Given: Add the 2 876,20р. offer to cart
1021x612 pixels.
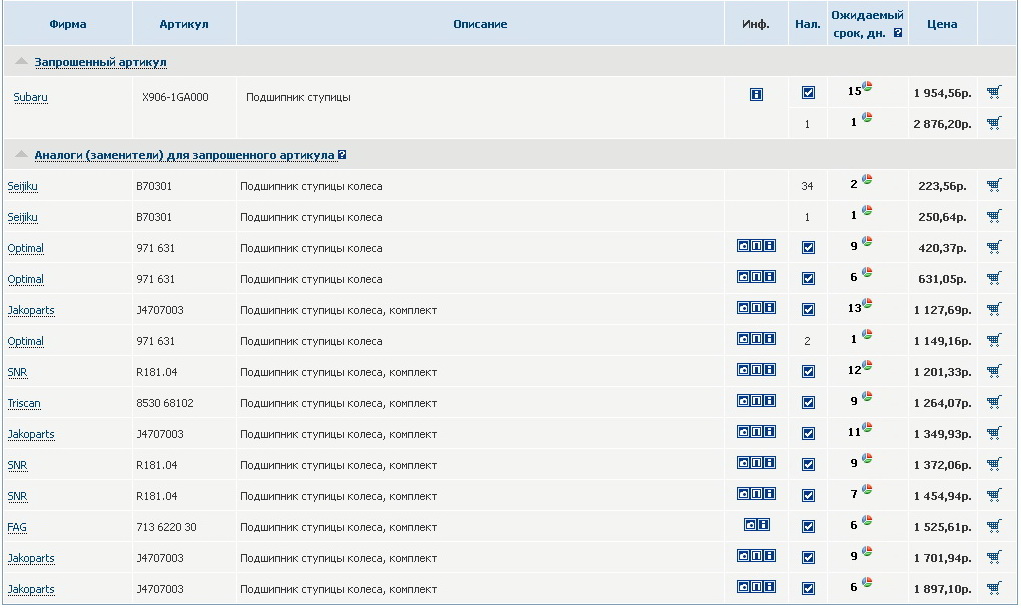Looking at the screenshot, I should tap(993, 124).
